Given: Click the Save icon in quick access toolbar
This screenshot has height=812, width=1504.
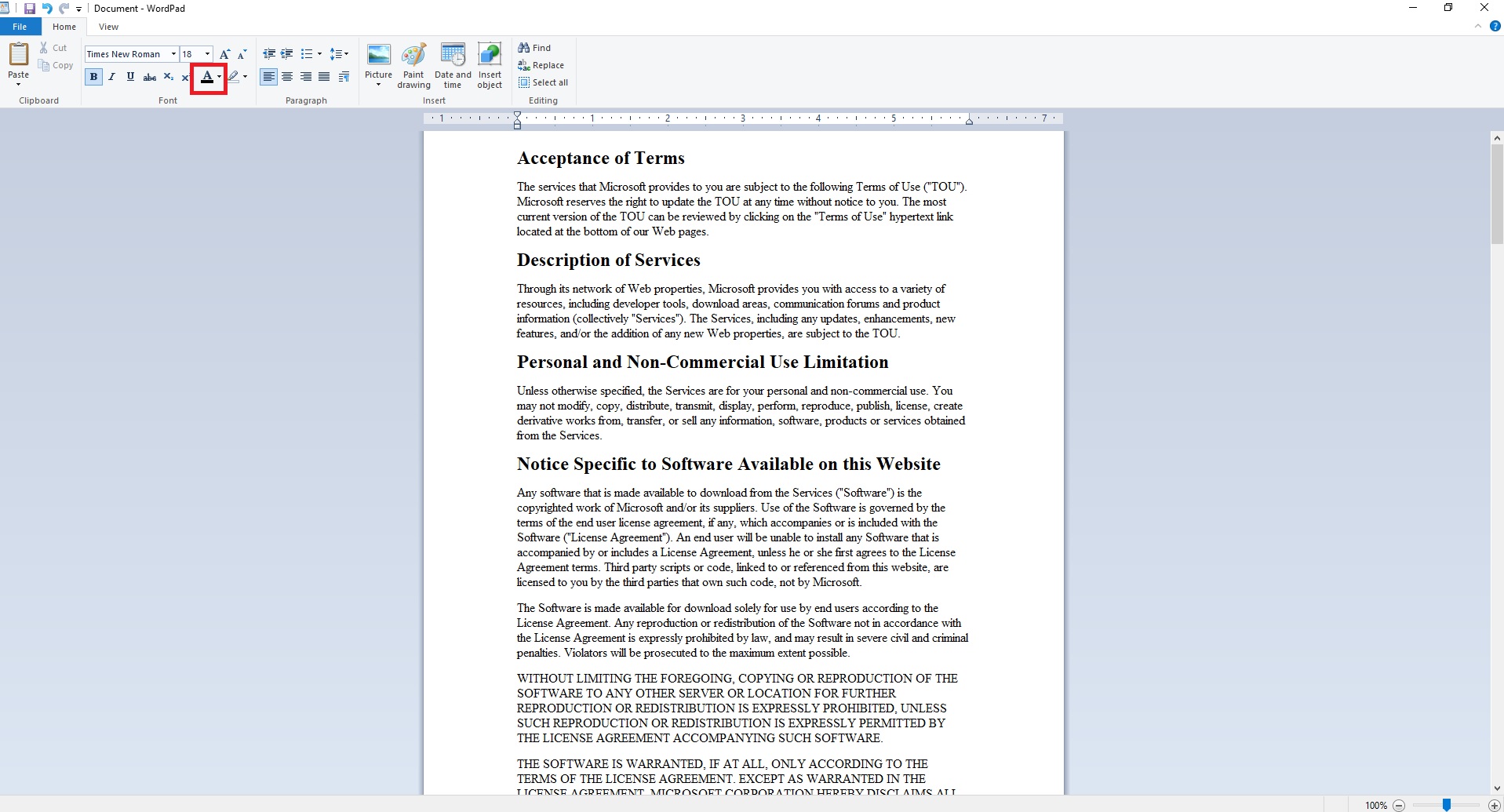Looking at the screenshot, I should coord(30,9).
